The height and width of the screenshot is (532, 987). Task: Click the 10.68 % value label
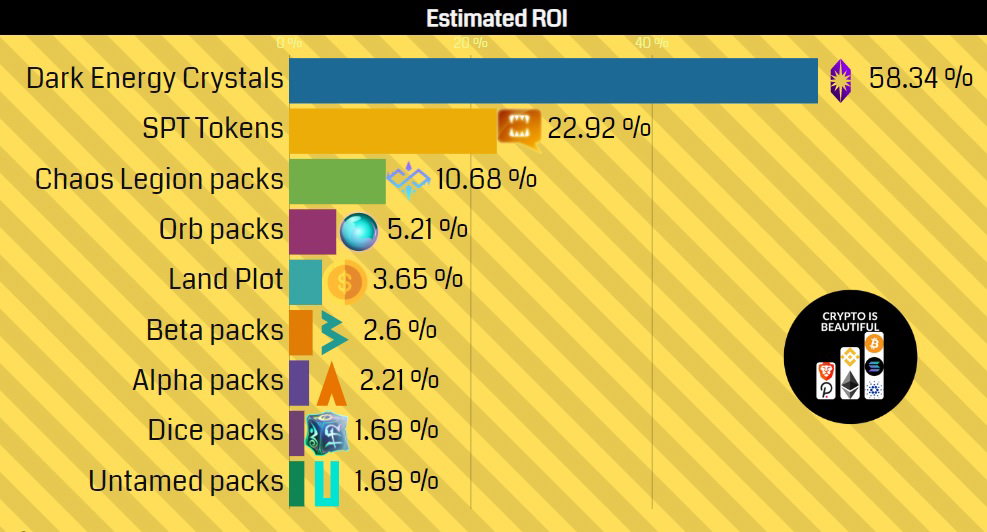(486, 179)
